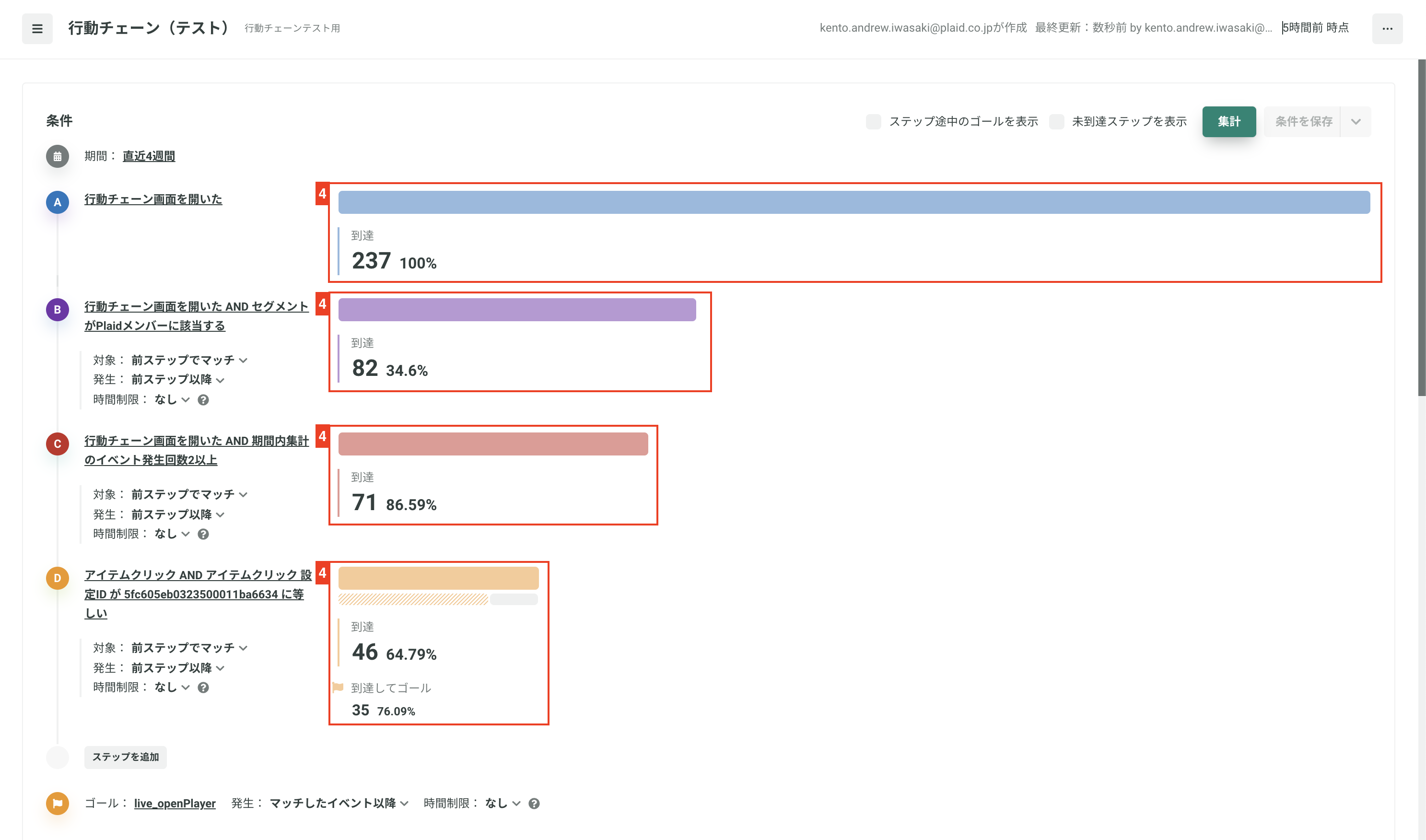This screenshot has height=840, width=1426.
Task: Open step C 発生 前ステップ以降 dropdown
Action: [178, 514]
